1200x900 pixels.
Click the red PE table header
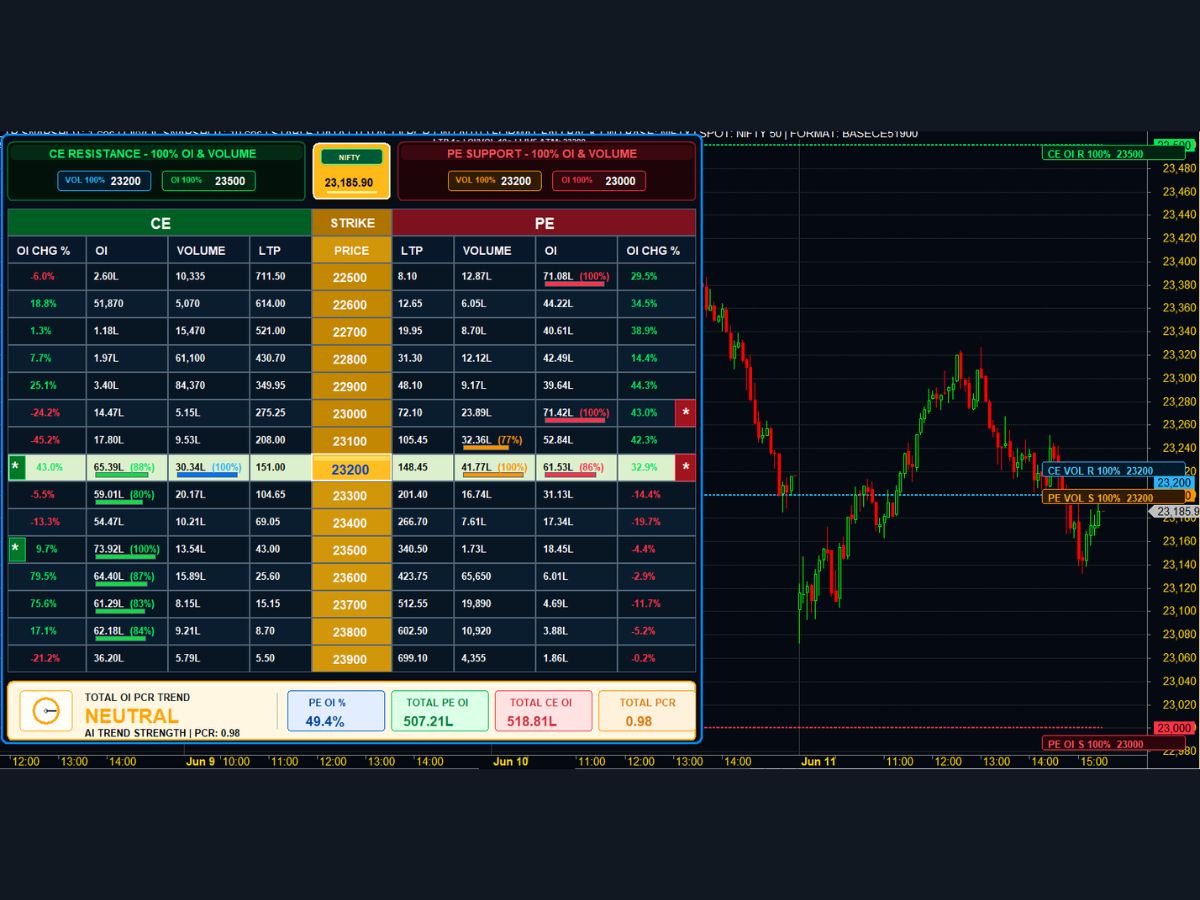(544, 223)
